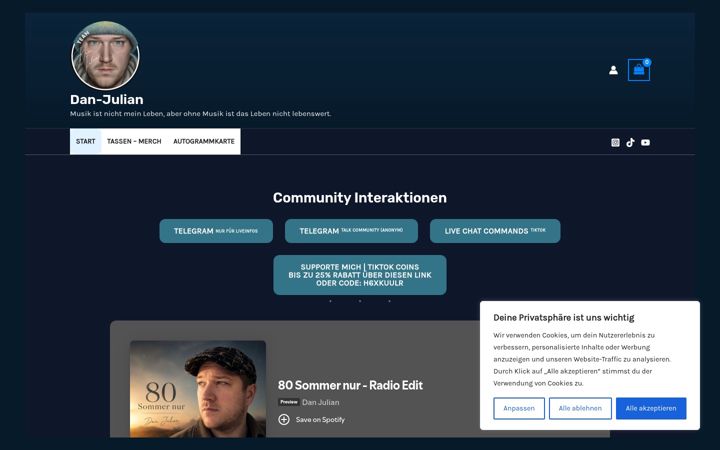The height and width of the screenshot is (450, 720).
Task: Click the tagline about Musik ist nicht mein Leben
Action: [200, 114]
